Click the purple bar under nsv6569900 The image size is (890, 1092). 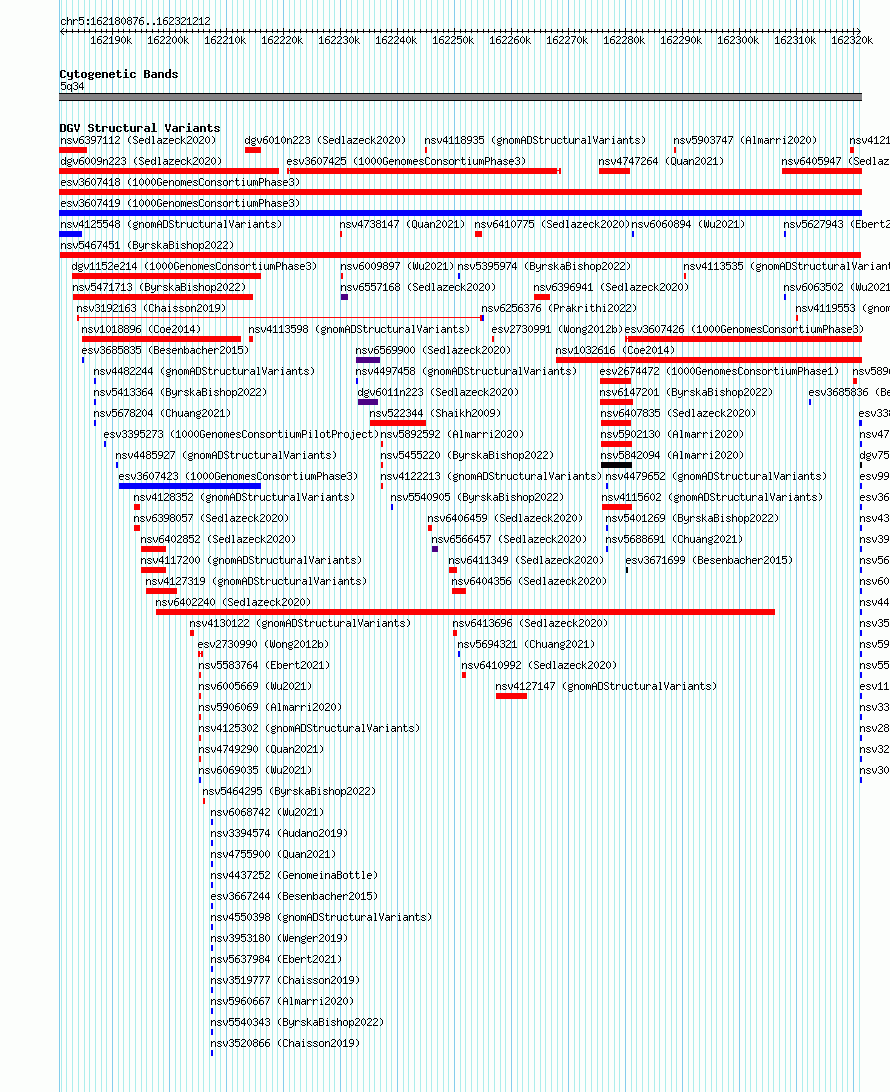pyautogui.click(x=368, y=360)
